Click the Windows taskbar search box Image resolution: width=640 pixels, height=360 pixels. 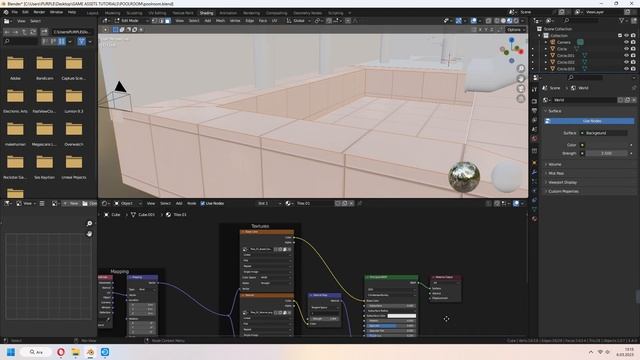point(36,352)
